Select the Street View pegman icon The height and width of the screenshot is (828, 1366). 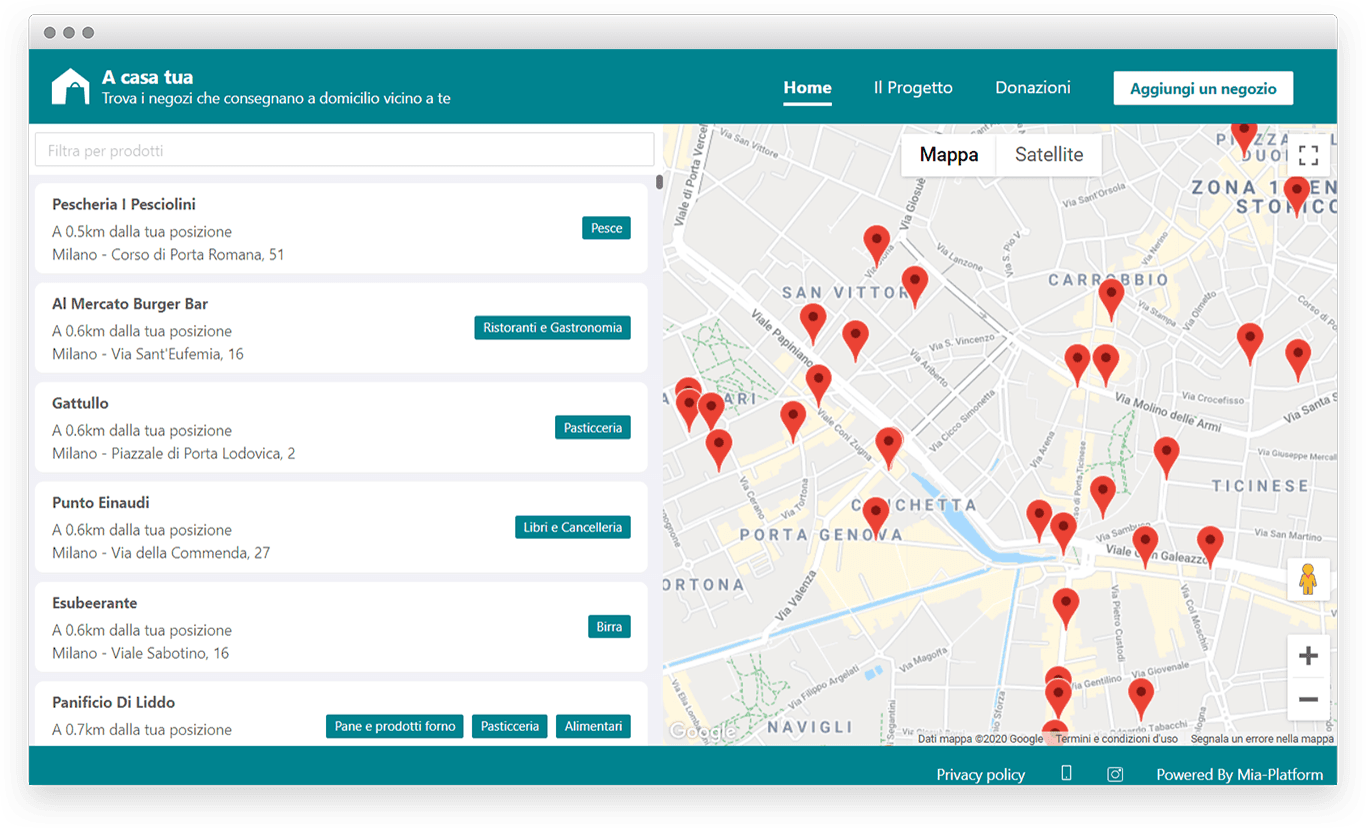pos(1308,579)
